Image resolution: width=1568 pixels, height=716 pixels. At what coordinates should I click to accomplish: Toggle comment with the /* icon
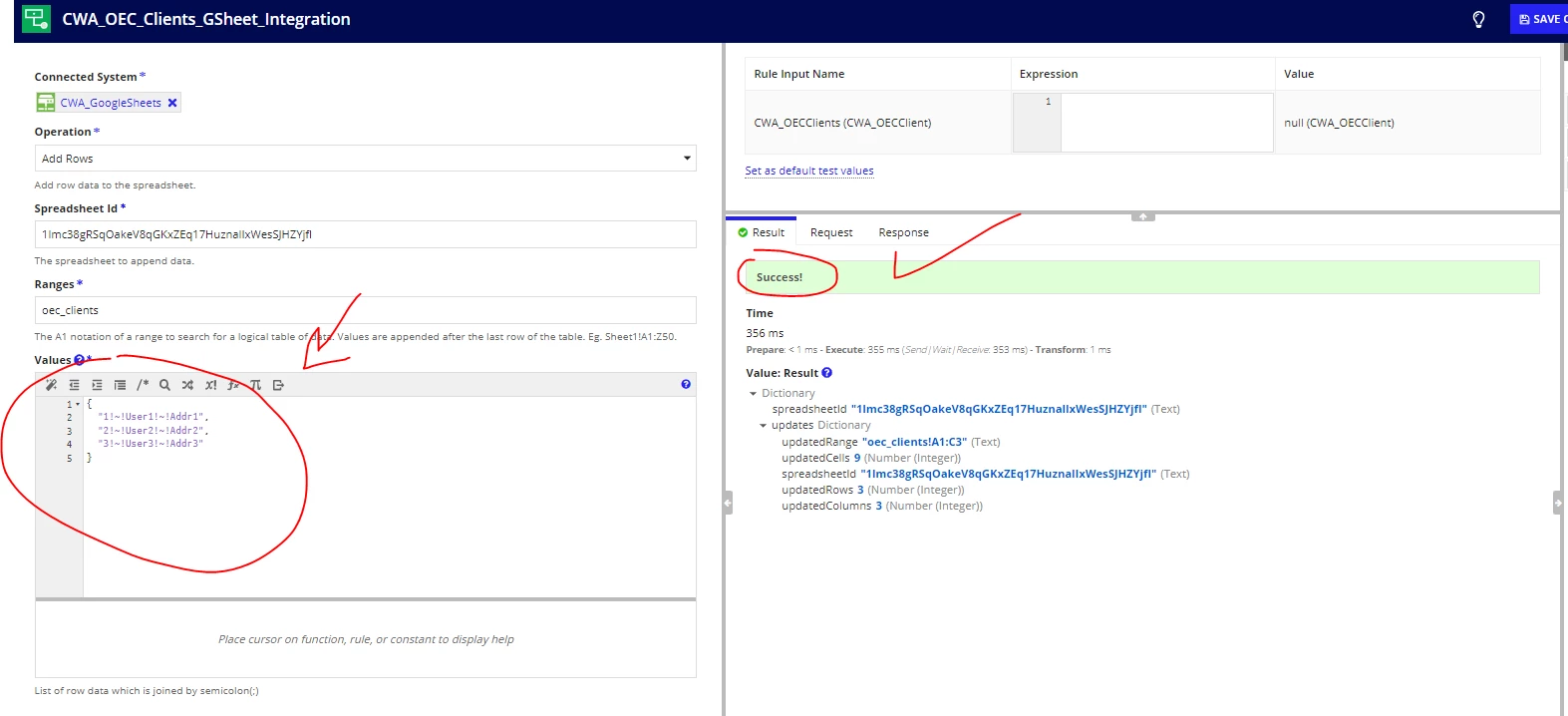[x=143, y=385]
